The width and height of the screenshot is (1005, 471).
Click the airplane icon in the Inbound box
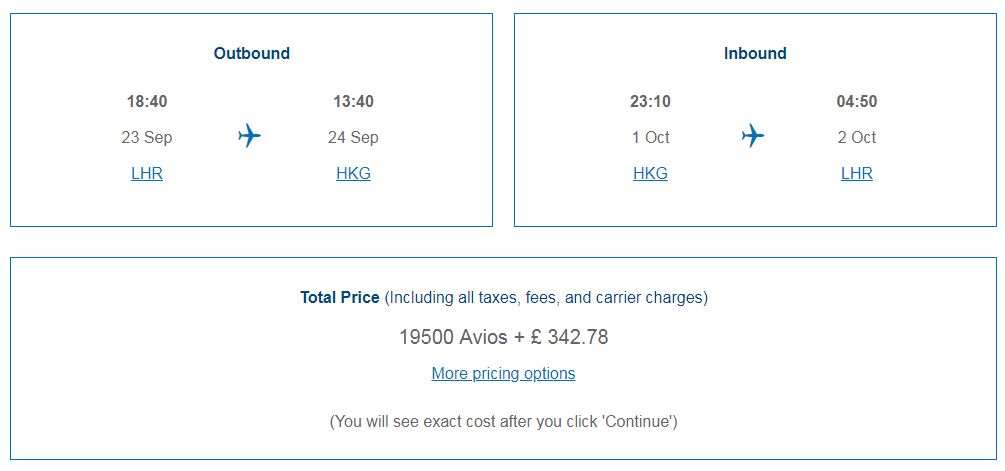pos(753,136)
